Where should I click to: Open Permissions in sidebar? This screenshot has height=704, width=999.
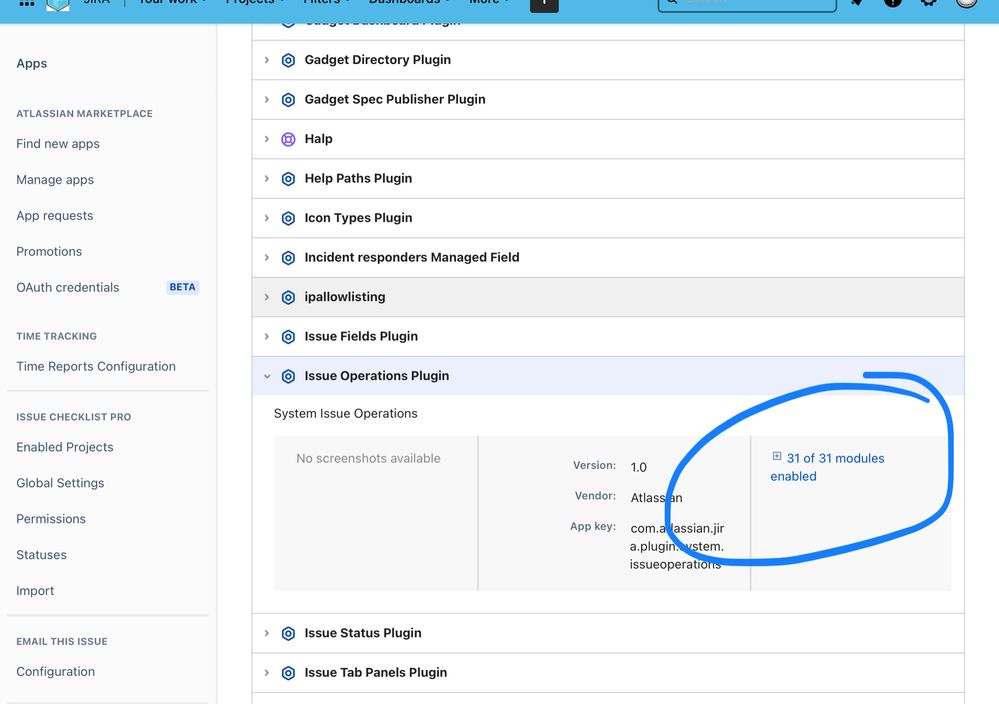(x=51, y=519)
